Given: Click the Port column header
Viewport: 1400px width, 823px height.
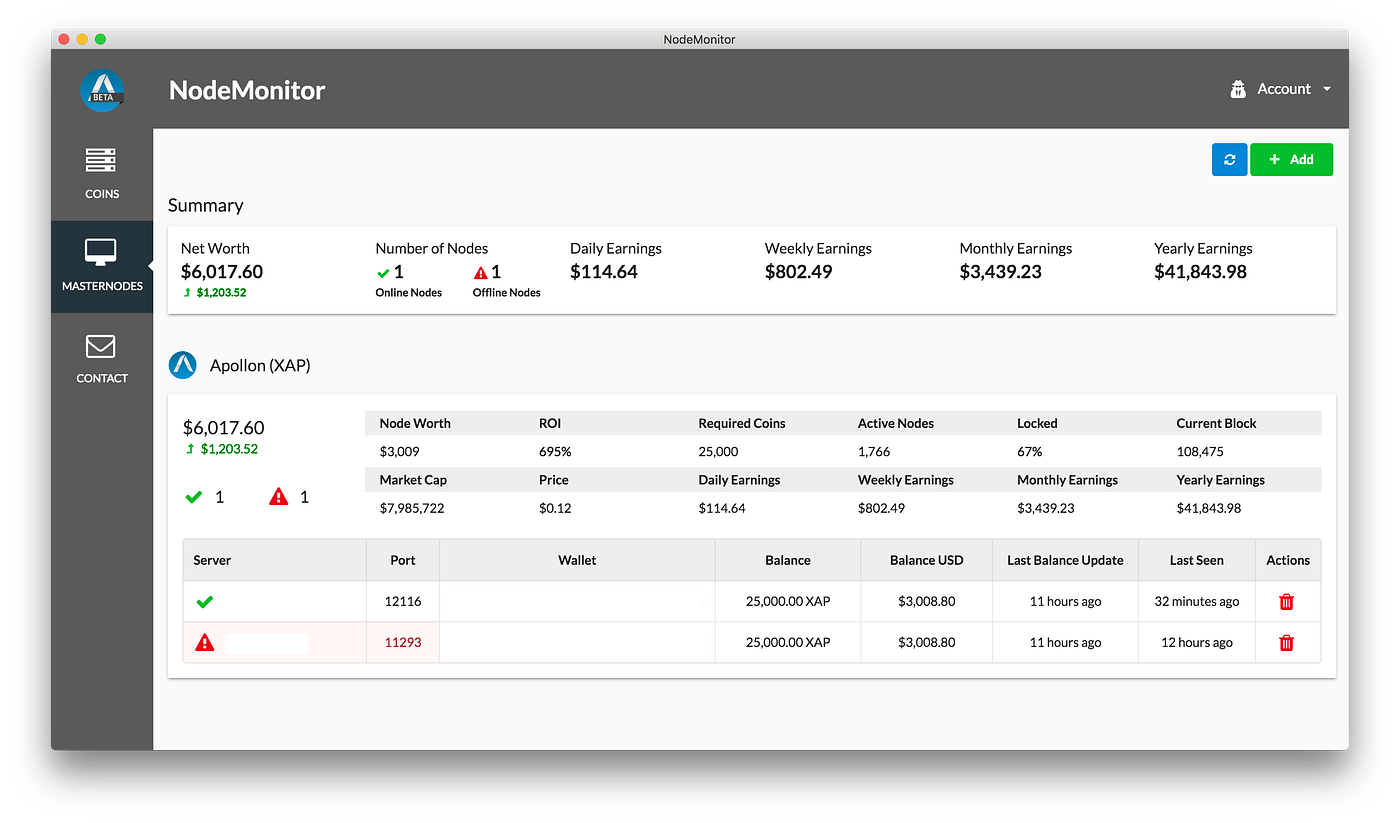Looking at the screenshot, I should coord(403,560).
